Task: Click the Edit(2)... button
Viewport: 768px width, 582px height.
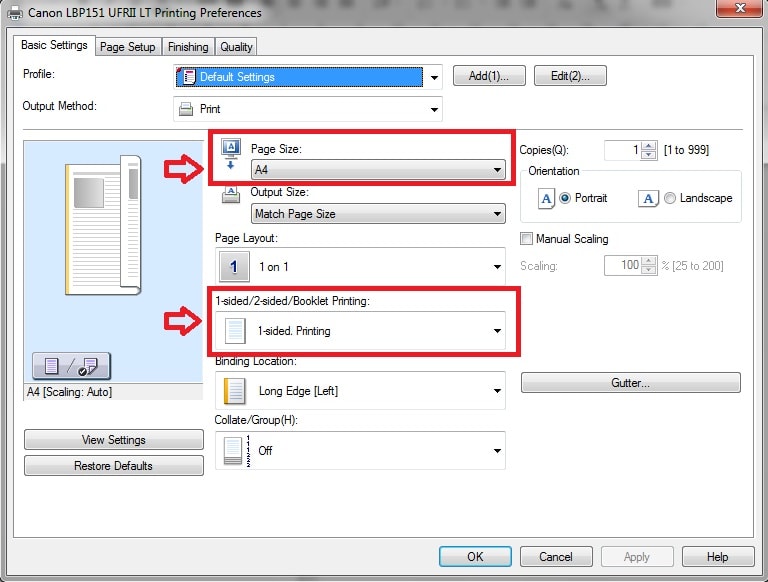Action: tap(570, 76)
